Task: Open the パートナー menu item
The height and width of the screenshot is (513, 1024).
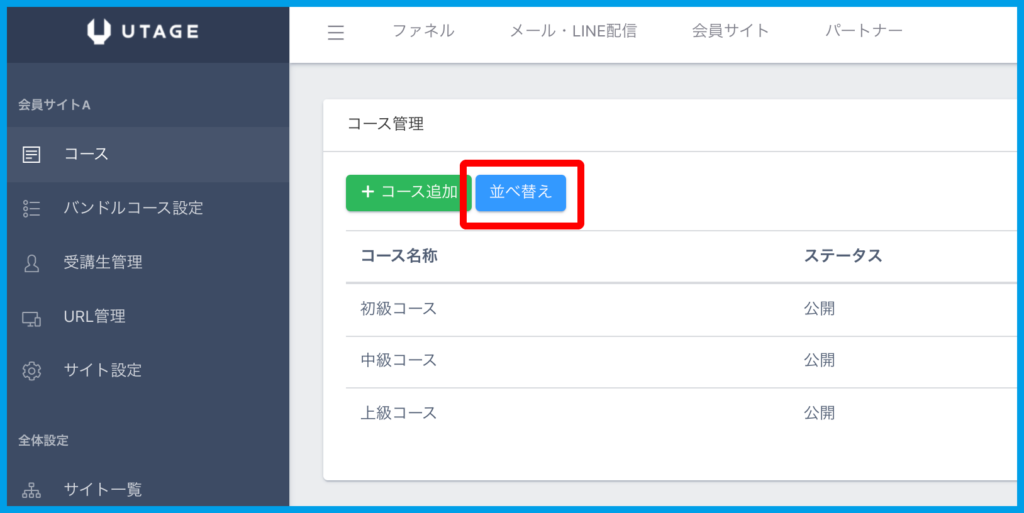Action: coord(863,31)
